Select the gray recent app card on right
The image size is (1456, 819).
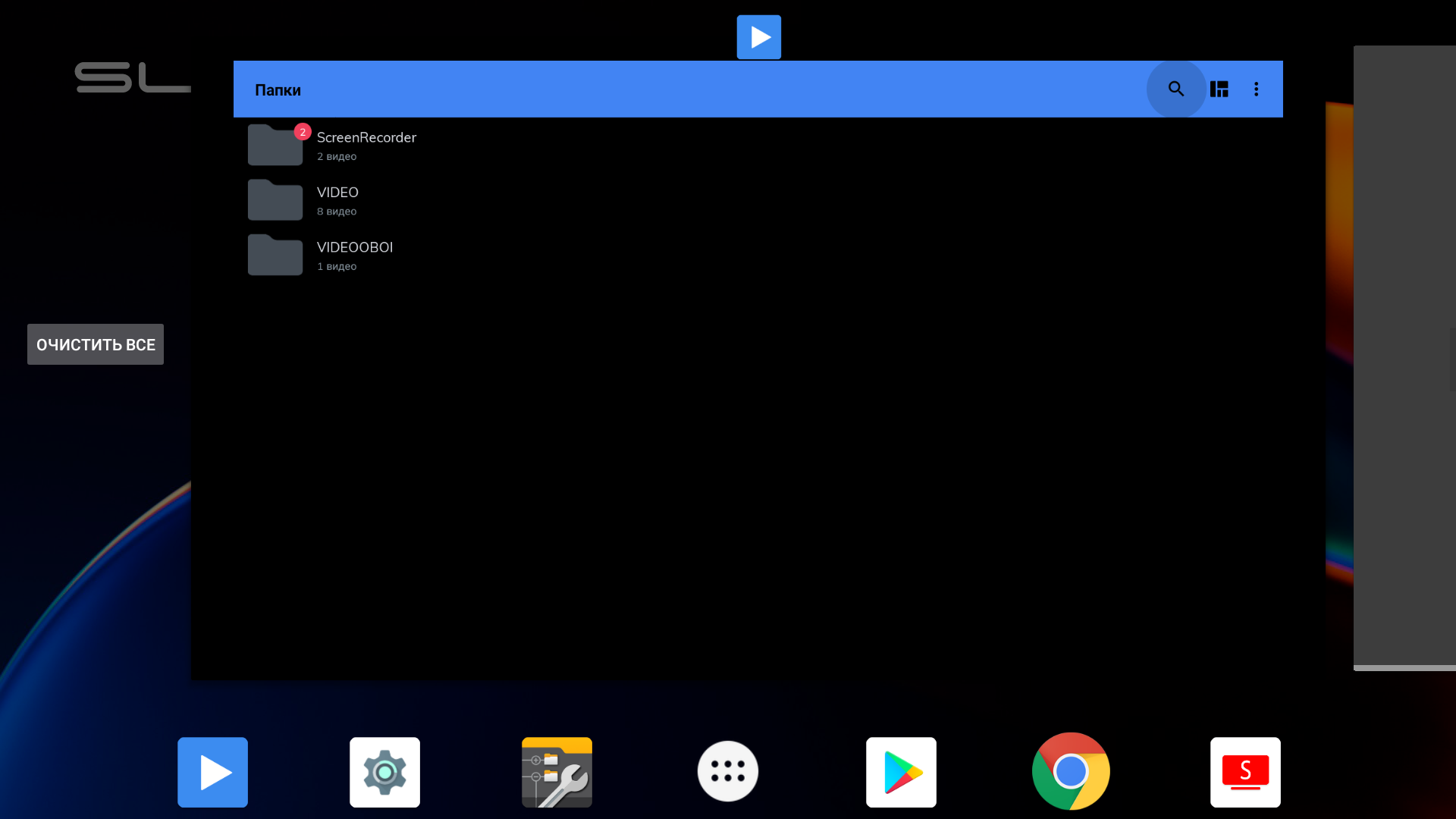[x=1404, y=356]
